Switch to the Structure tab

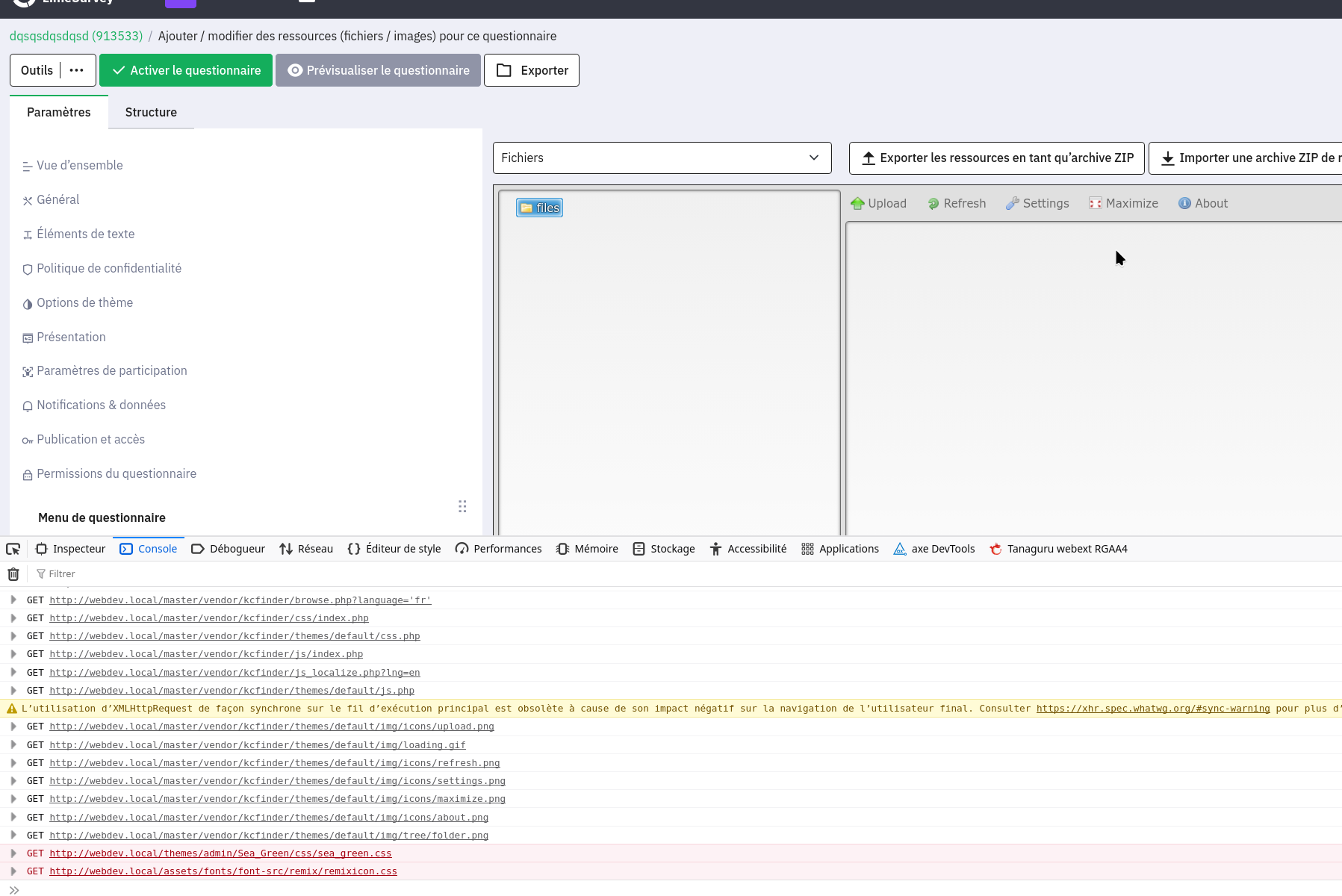tap(151, 112)
